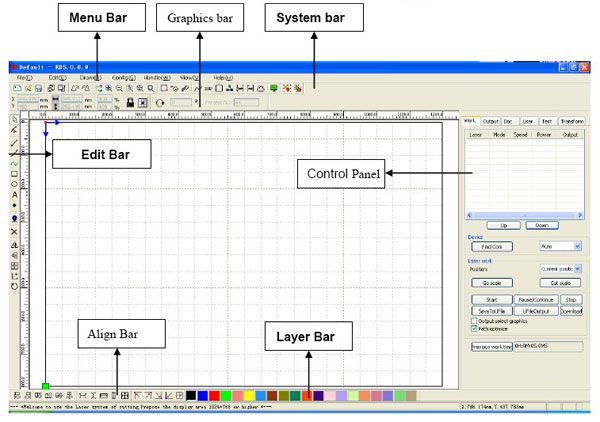Click the X position input field

[28, 99]
